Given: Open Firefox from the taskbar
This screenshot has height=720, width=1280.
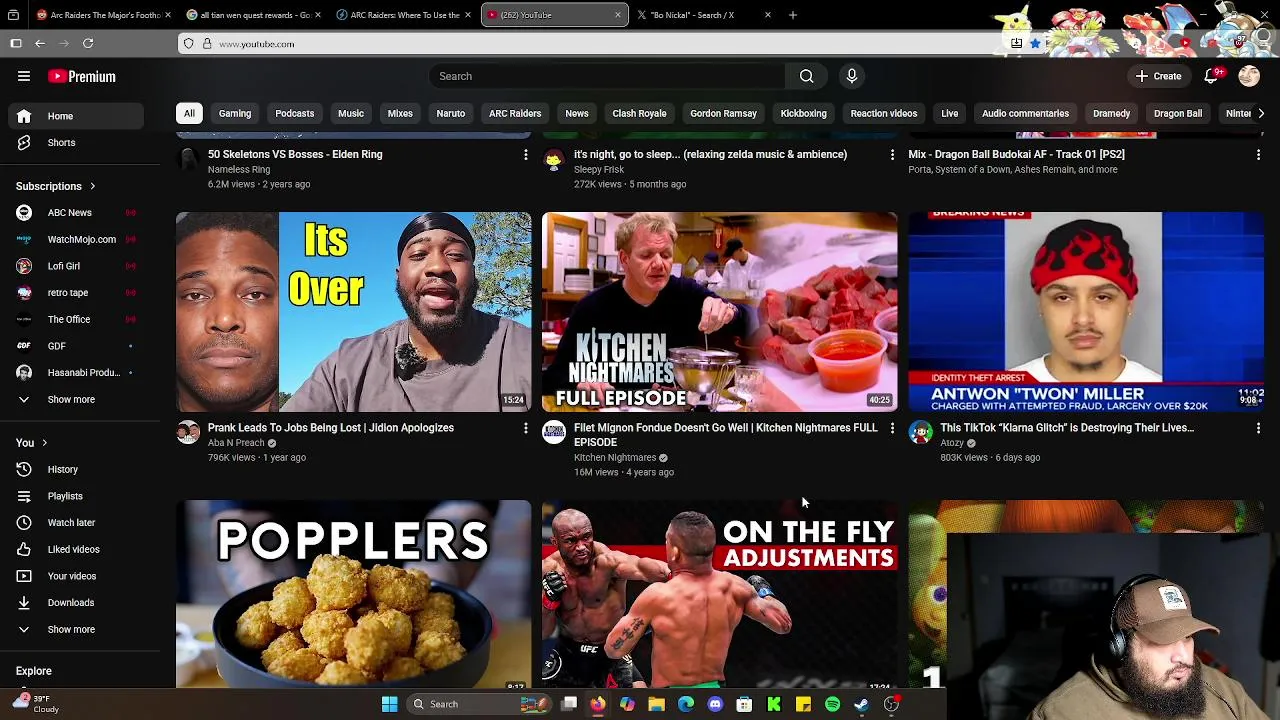Looking at the screenshot, I should [597, 704].
